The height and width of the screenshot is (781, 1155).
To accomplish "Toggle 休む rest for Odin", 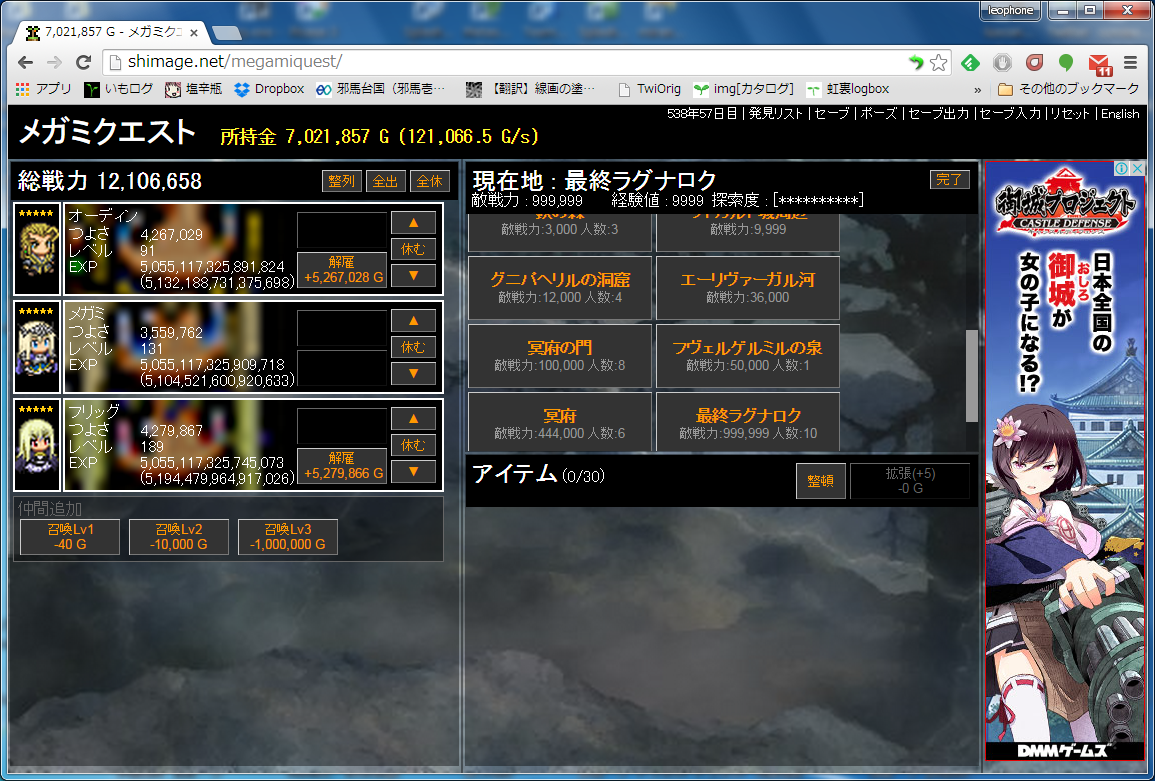I will [x=413, y=249].
